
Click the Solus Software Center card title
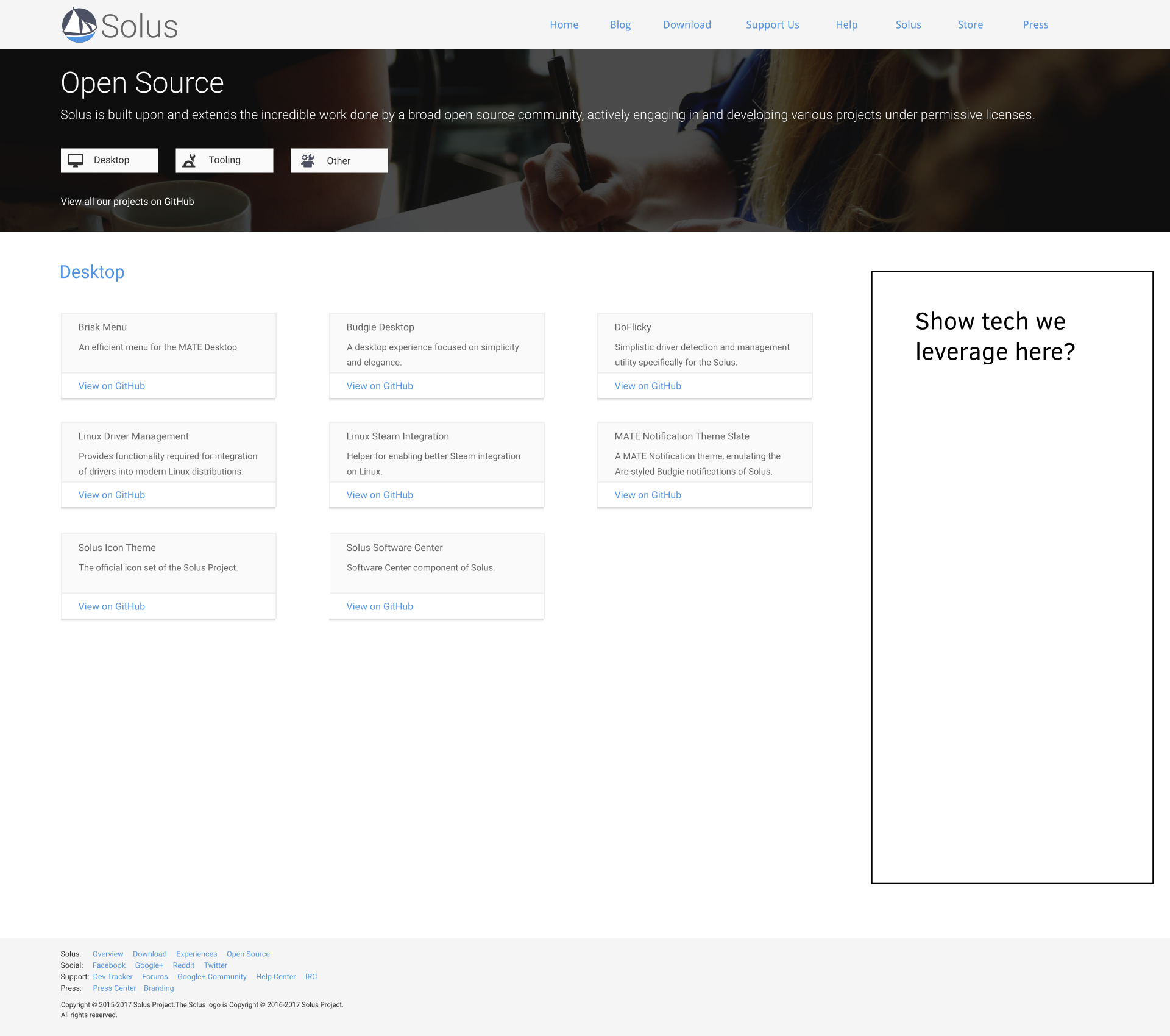pos(394,548)
